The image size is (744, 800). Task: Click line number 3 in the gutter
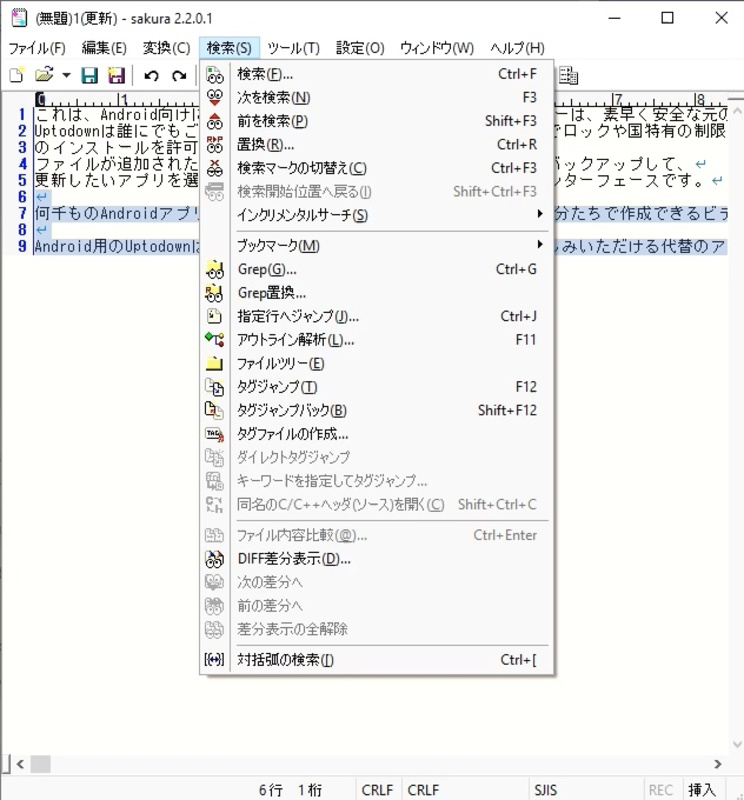(x=22, y=147)
